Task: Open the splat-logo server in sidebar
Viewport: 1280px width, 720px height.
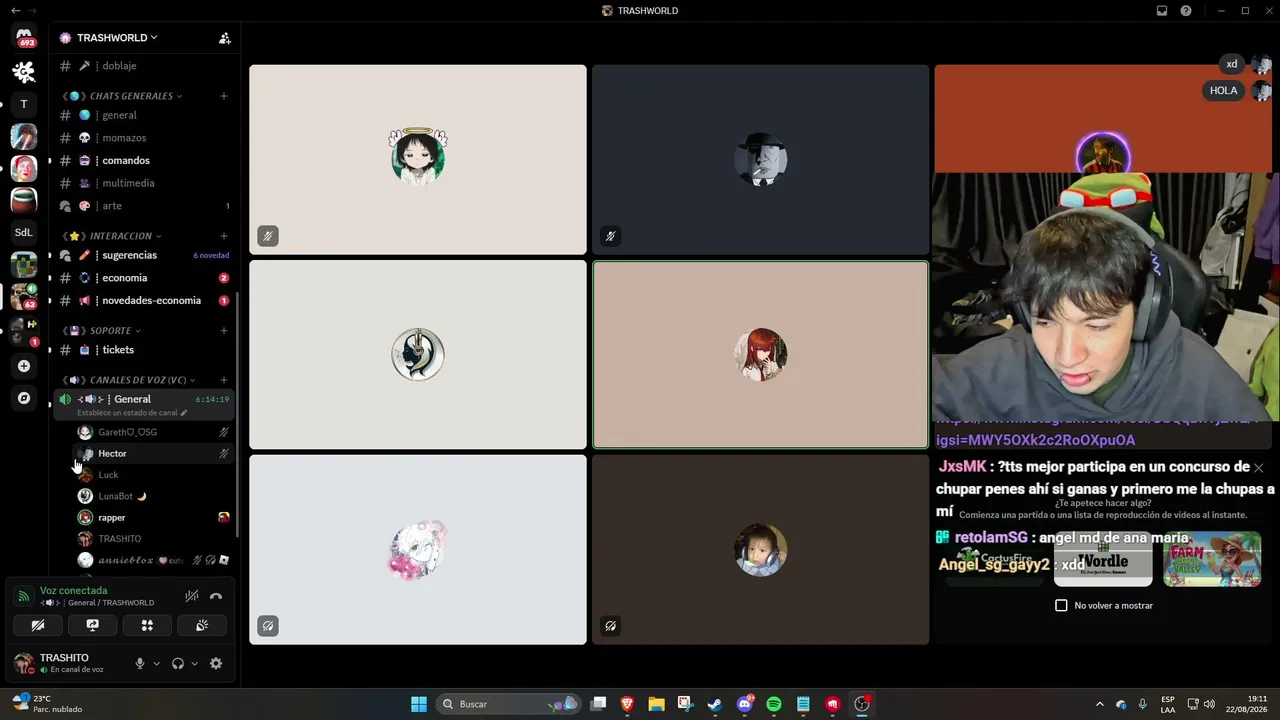Action: (x=24, y=71)
